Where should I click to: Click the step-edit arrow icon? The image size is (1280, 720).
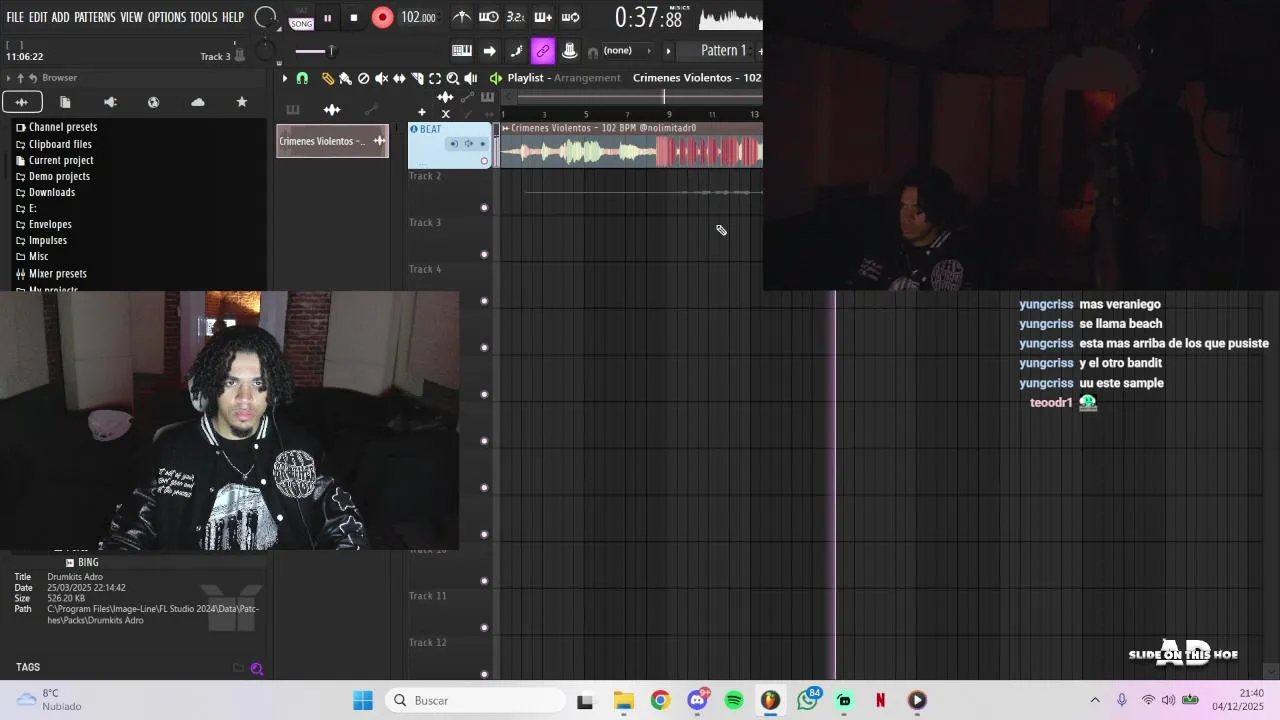click(x=489, y=51)
